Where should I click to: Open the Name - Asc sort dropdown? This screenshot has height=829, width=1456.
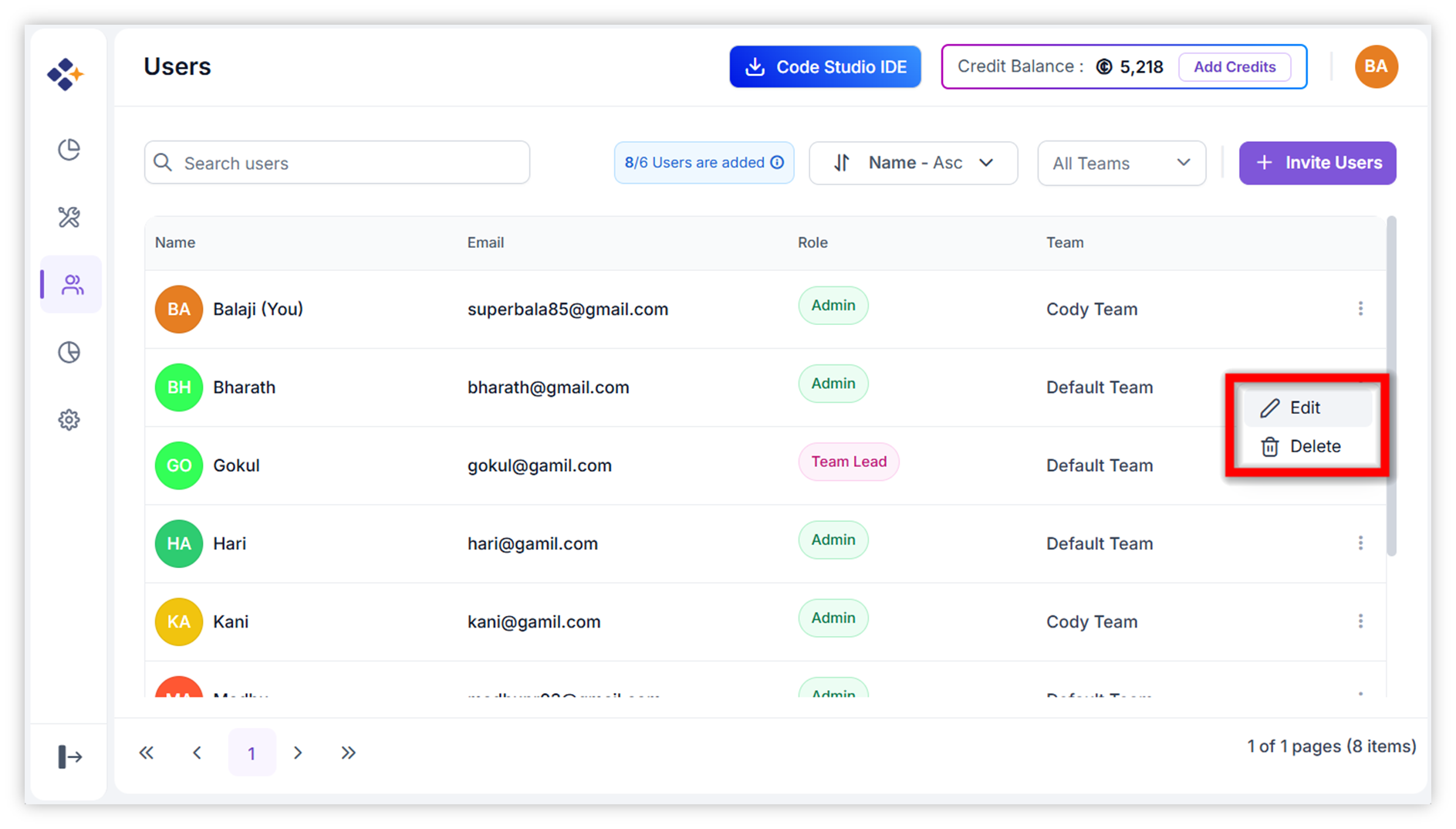click(x=913, y=163)
